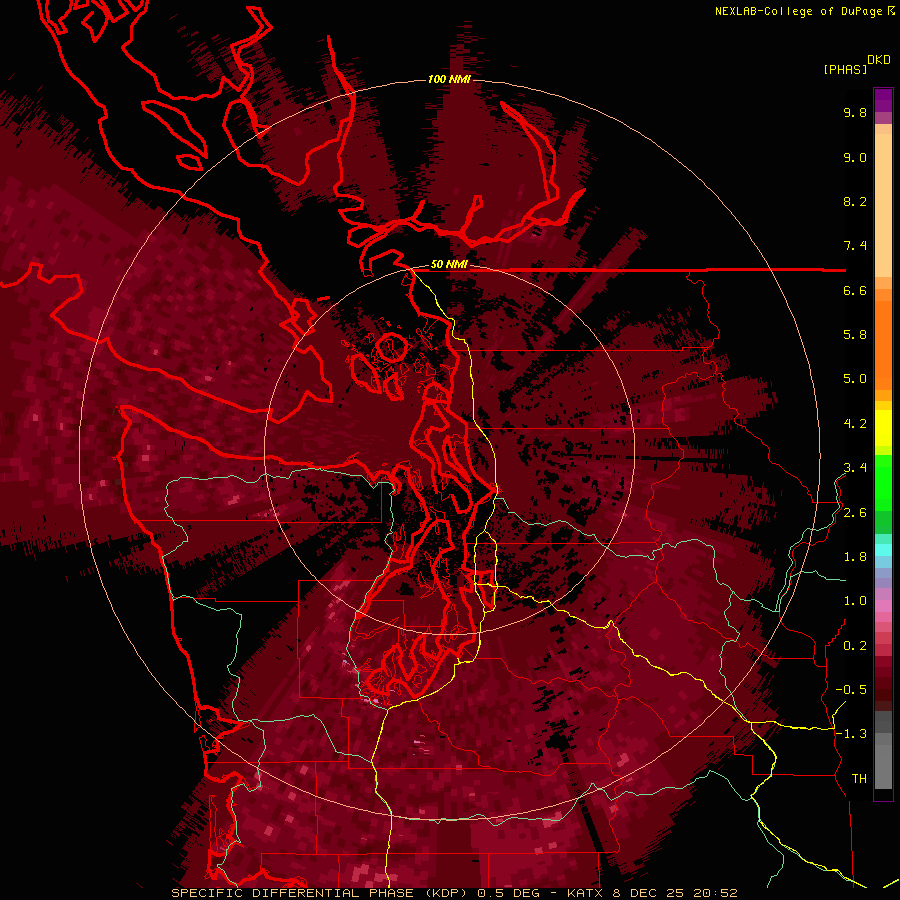This screenshot has width=900, height=900.
Task: Click the 8.2 scale value
Action: tap(855, 201)
